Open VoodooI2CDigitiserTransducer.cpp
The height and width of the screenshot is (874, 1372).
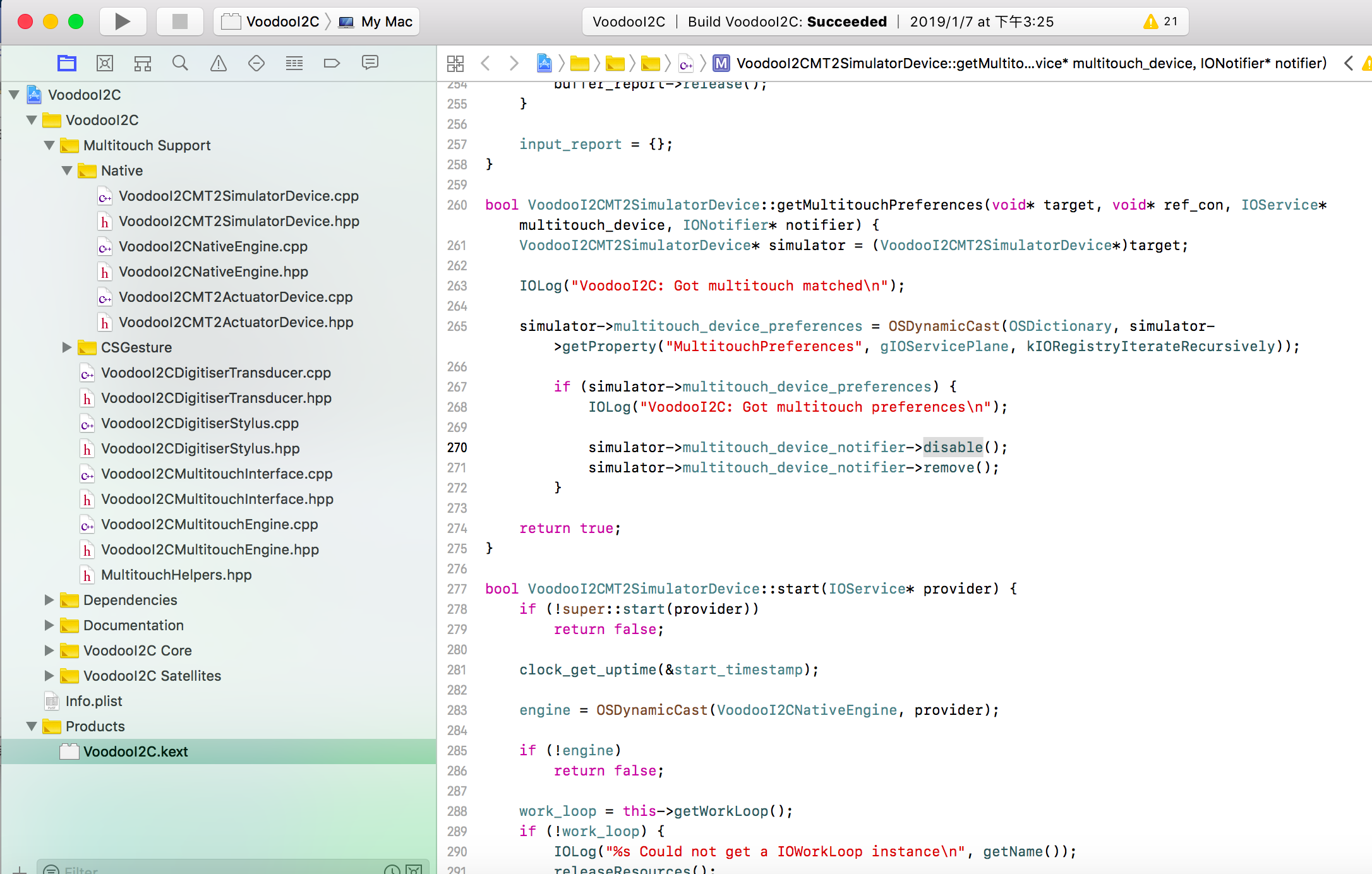pyautogui.click(x=216, y=373)
